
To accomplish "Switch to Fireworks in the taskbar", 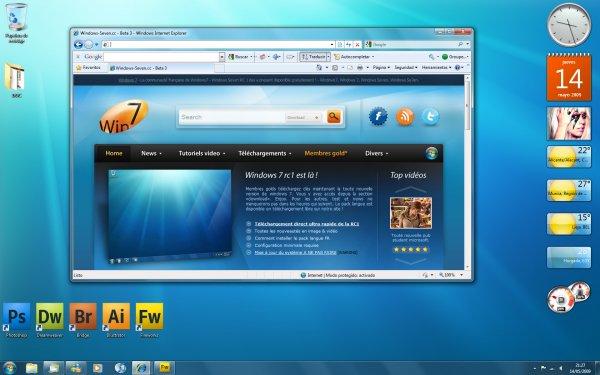I will (x=165, y=368).
